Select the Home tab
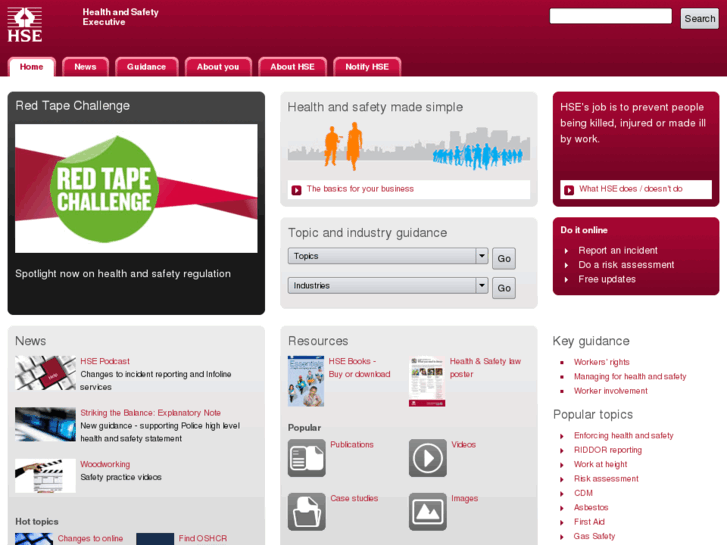This screenshot has height=545, width=727. coord(32,67)
